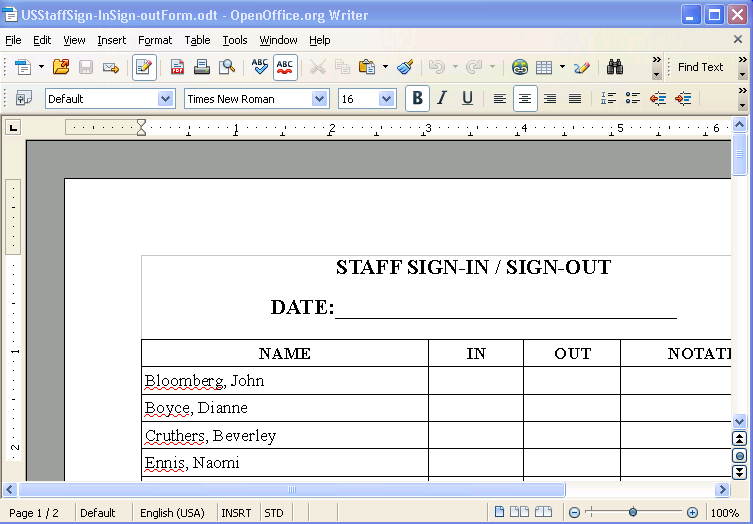Open the Styles and Formatting icon

[x=23, y=98]
